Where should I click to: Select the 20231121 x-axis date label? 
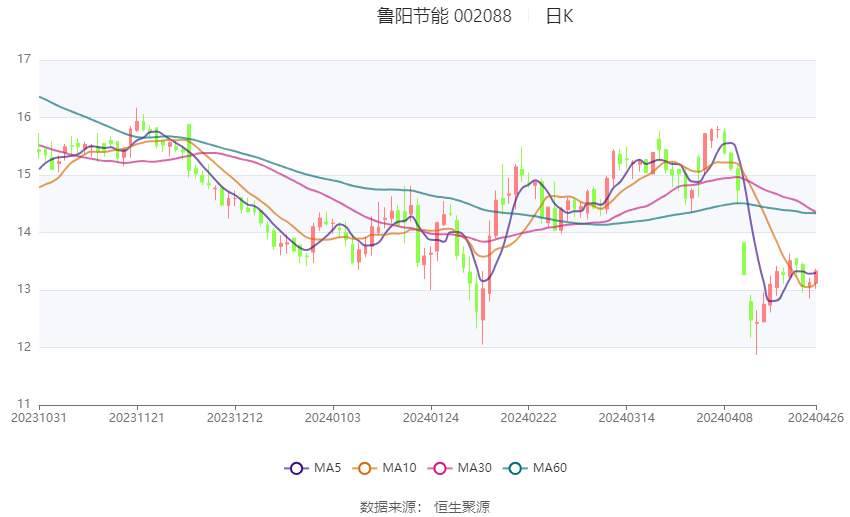tap(137, 418)
